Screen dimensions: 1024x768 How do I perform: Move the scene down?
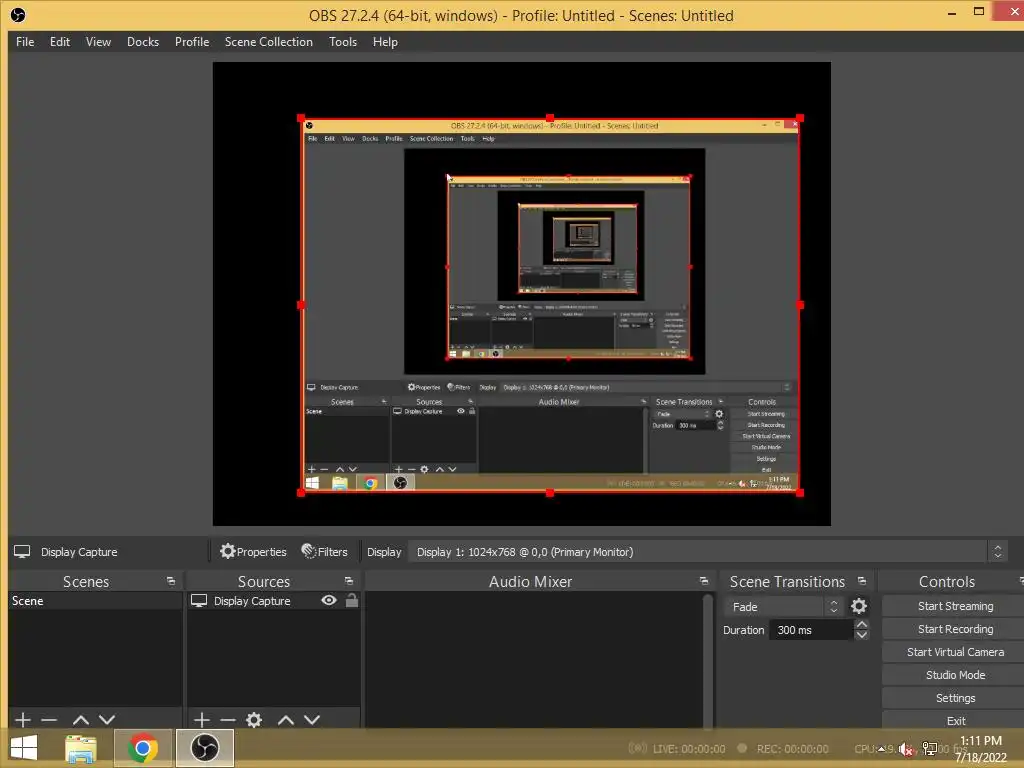click(107, 720)
